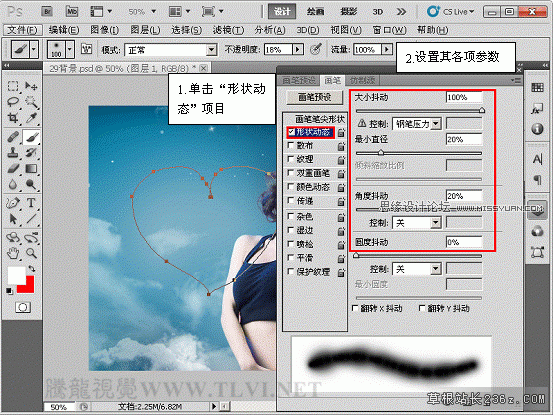Open the 钢笔压力 control dropdown
The width and height of the screenshot is (553, 415).
[417, 124]
